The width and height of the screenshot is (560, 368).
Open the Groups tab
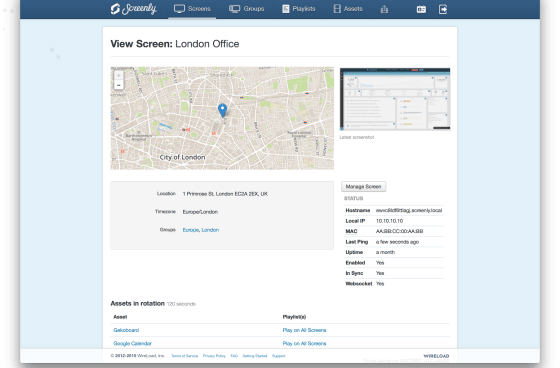tap(246, 9)
